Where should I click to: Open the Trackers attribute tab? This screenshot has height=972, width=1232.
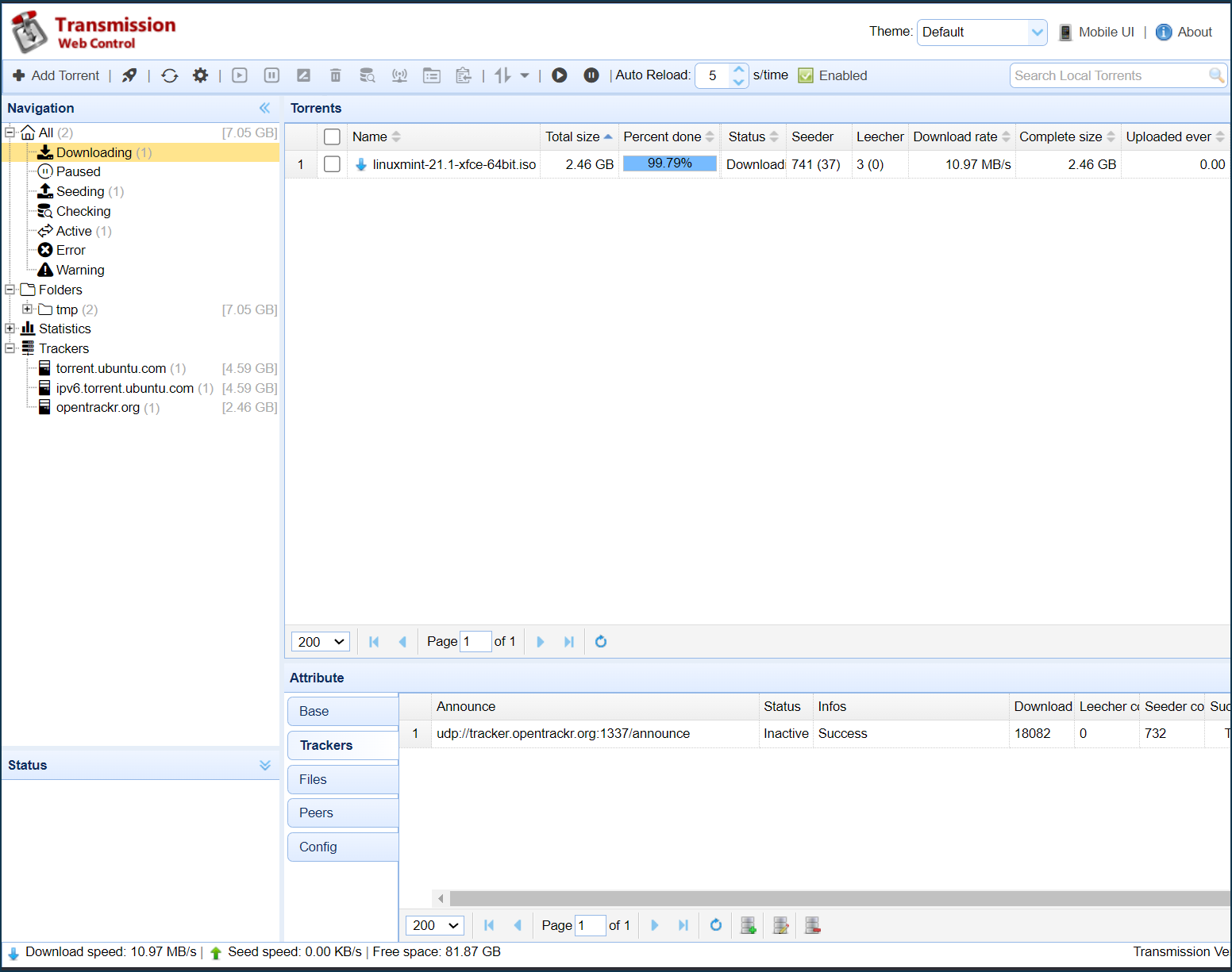(x=343, y=745)
